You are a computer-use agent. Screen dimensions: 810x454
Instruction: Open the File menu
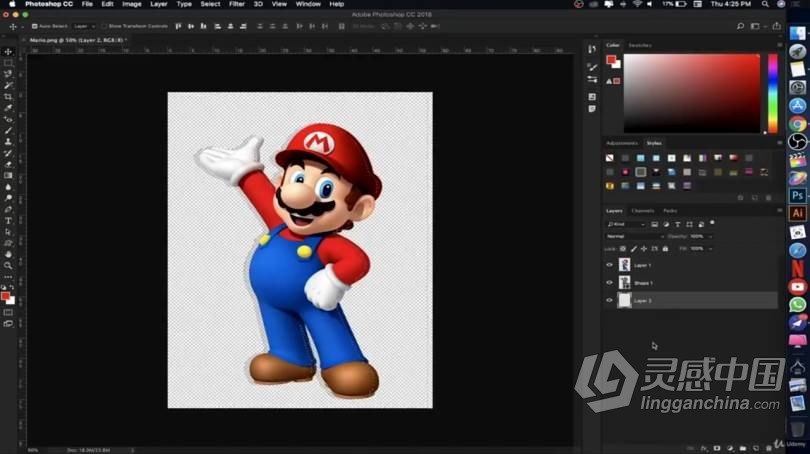click(87, 4)
